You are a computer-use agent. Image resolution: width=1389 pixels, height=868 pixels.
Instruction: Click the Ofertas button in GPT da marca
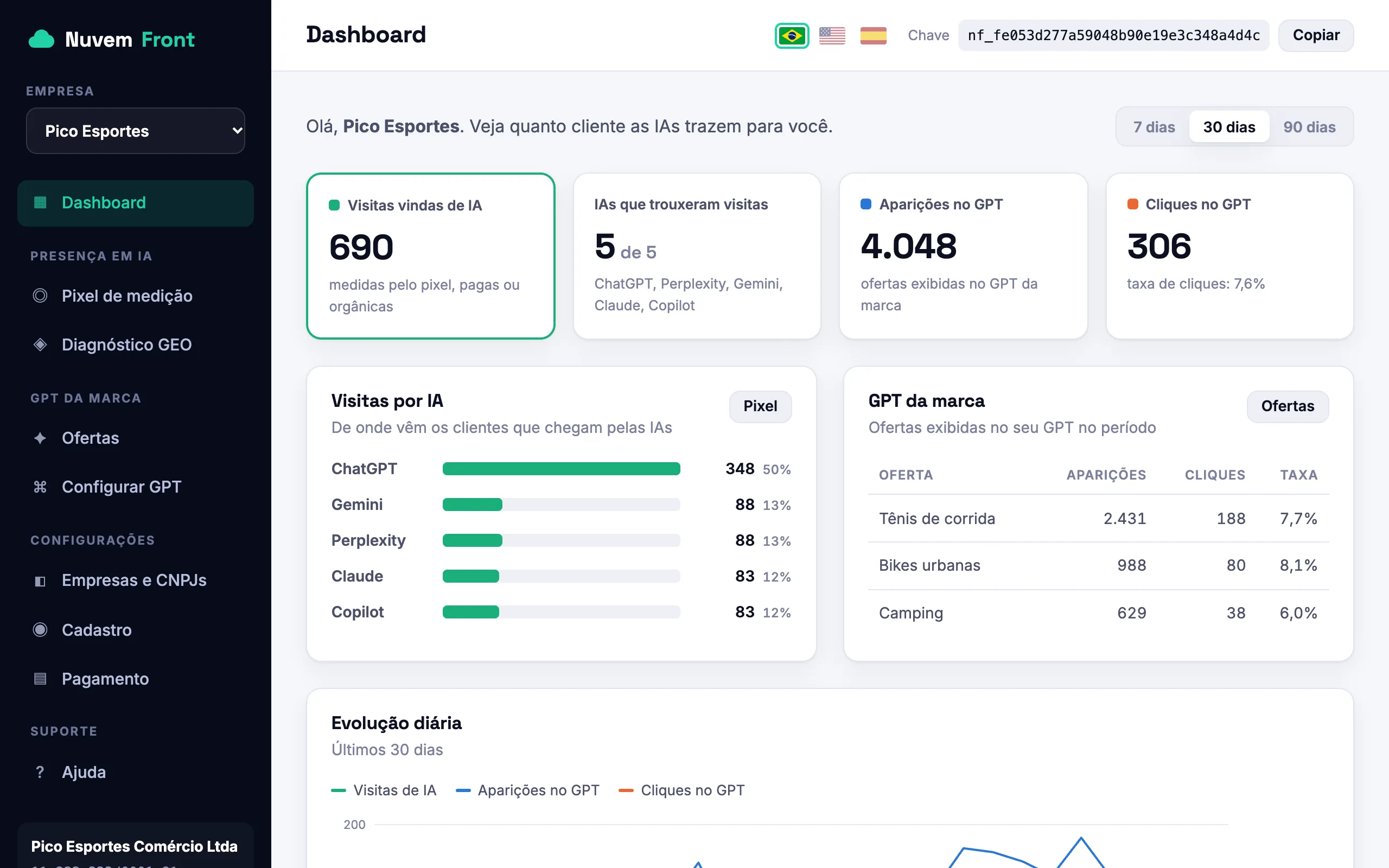pos(1288,406)
